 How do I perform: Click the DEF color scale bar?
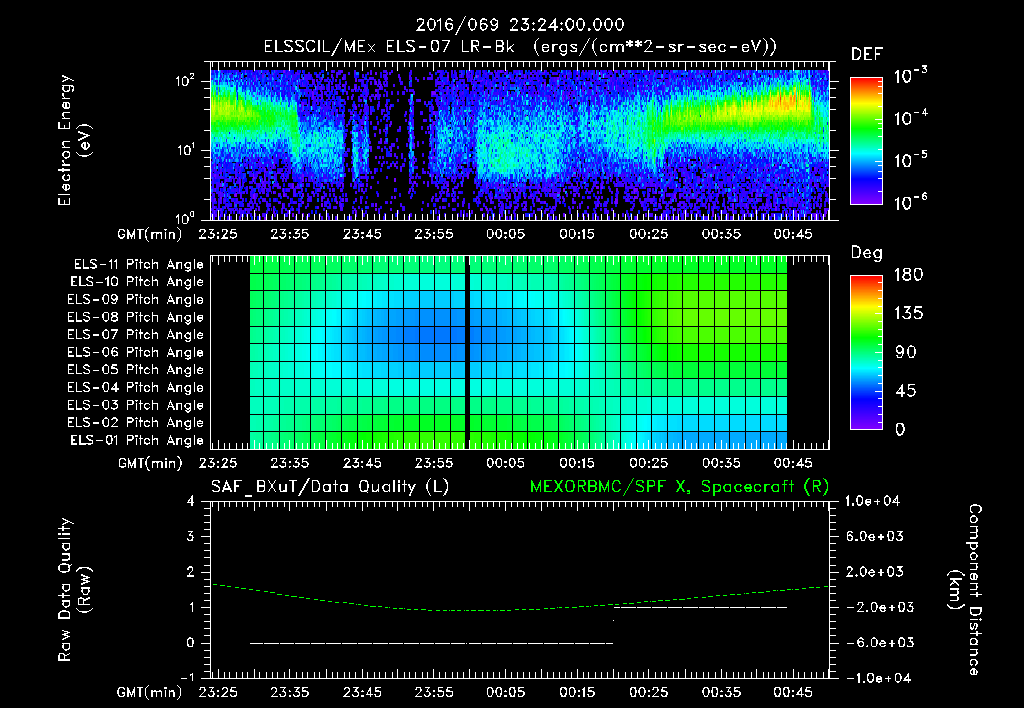[866, 140]
